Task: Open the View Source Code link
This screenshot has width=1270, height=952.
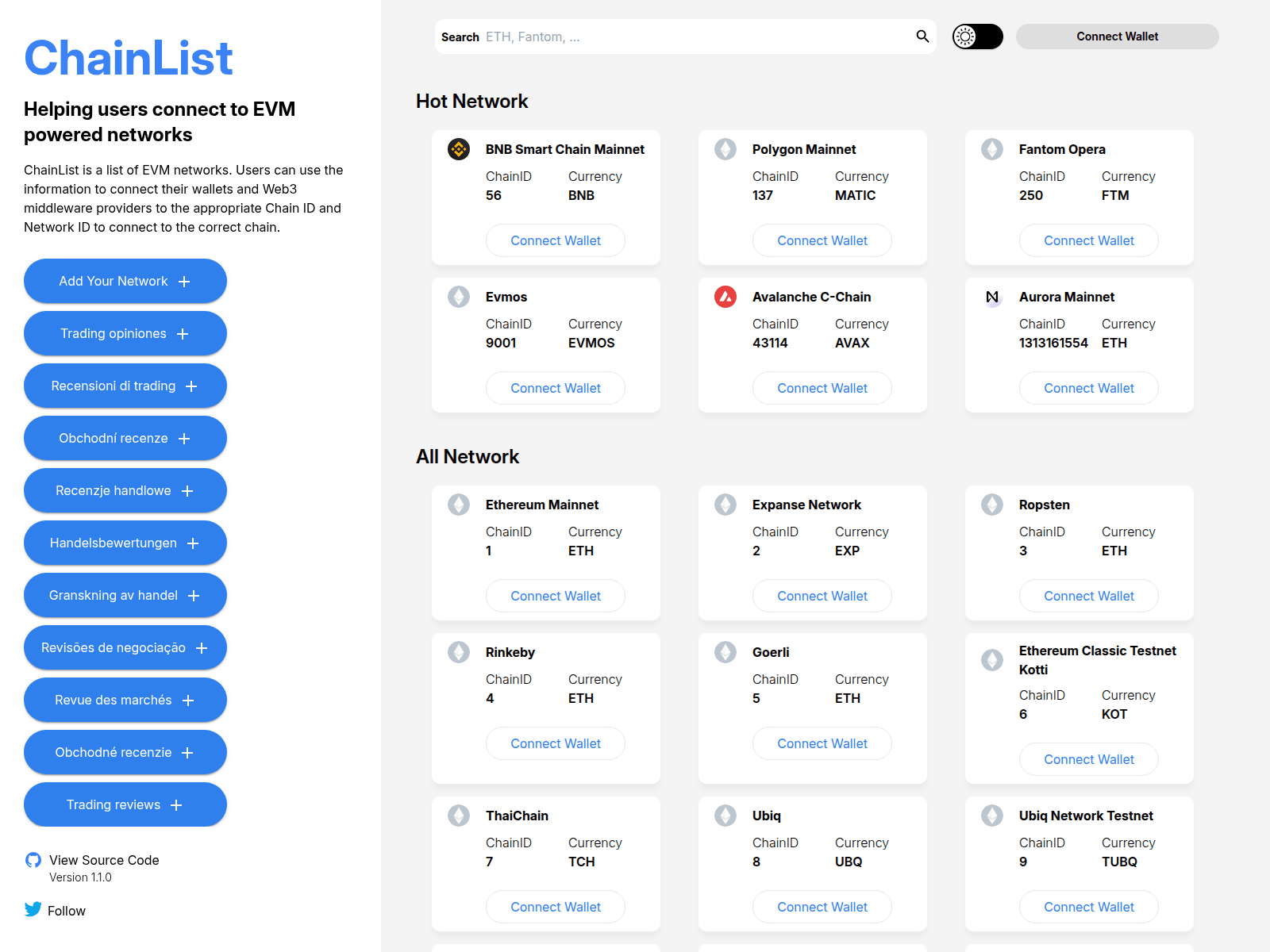Action: pos(104,860)
